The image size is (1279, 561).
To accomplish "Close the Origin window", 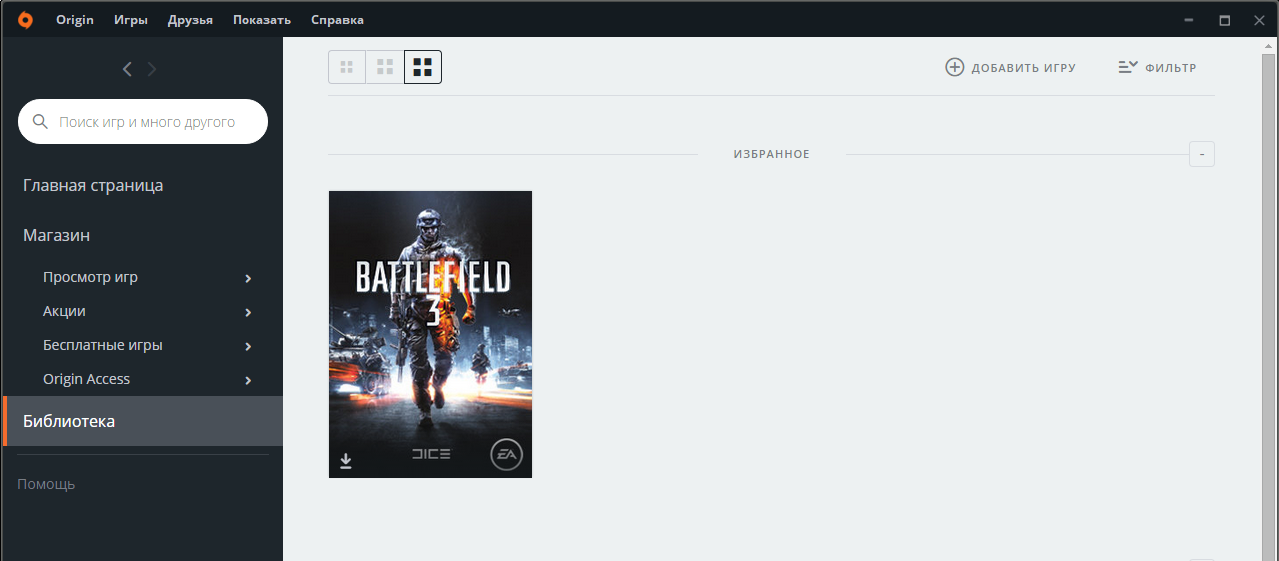I will click(1260, 20).
